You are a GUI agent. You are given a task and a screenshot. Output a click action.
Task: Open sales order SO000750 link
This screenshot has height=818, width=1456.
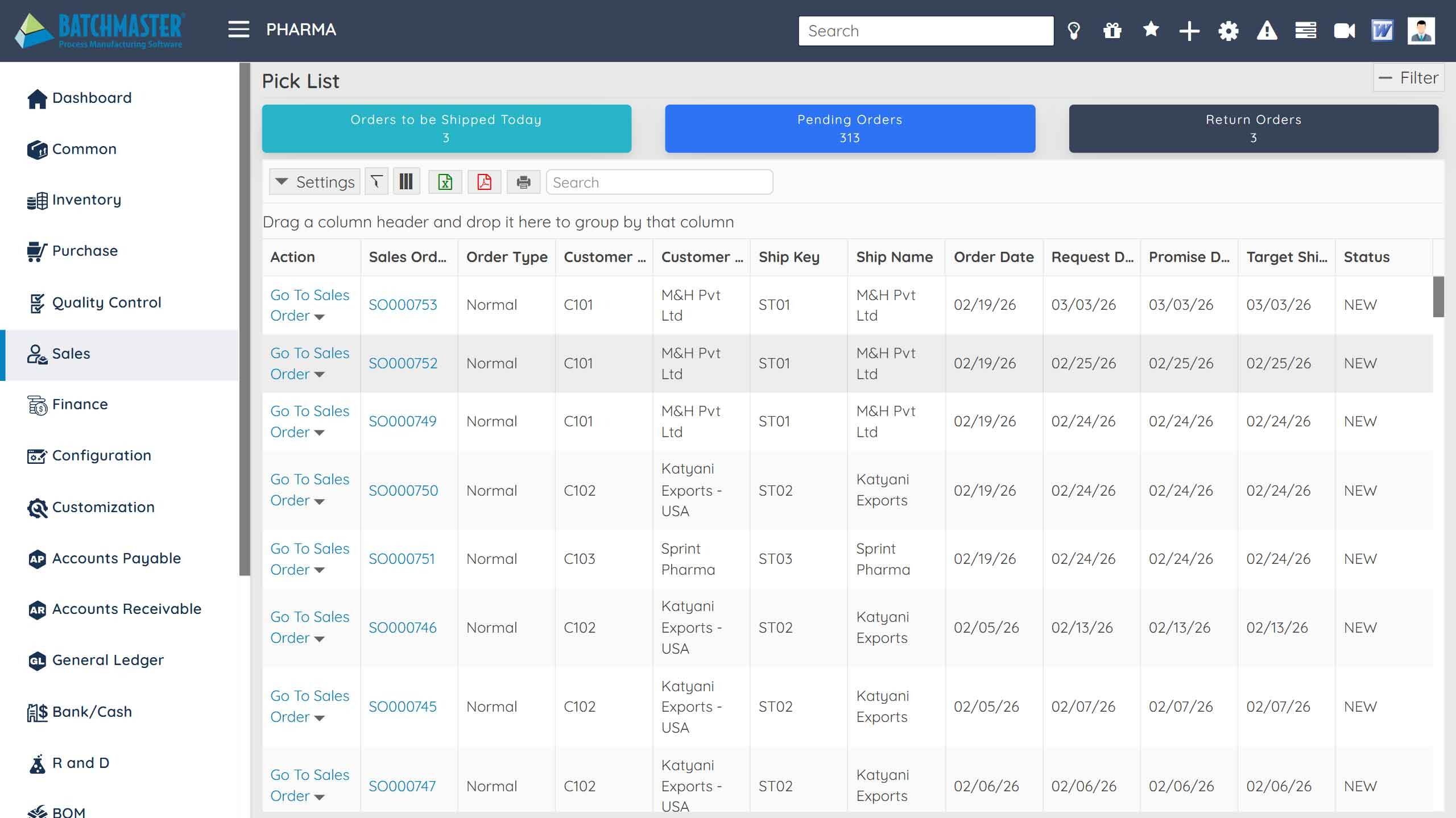click(x=403, y=491)
